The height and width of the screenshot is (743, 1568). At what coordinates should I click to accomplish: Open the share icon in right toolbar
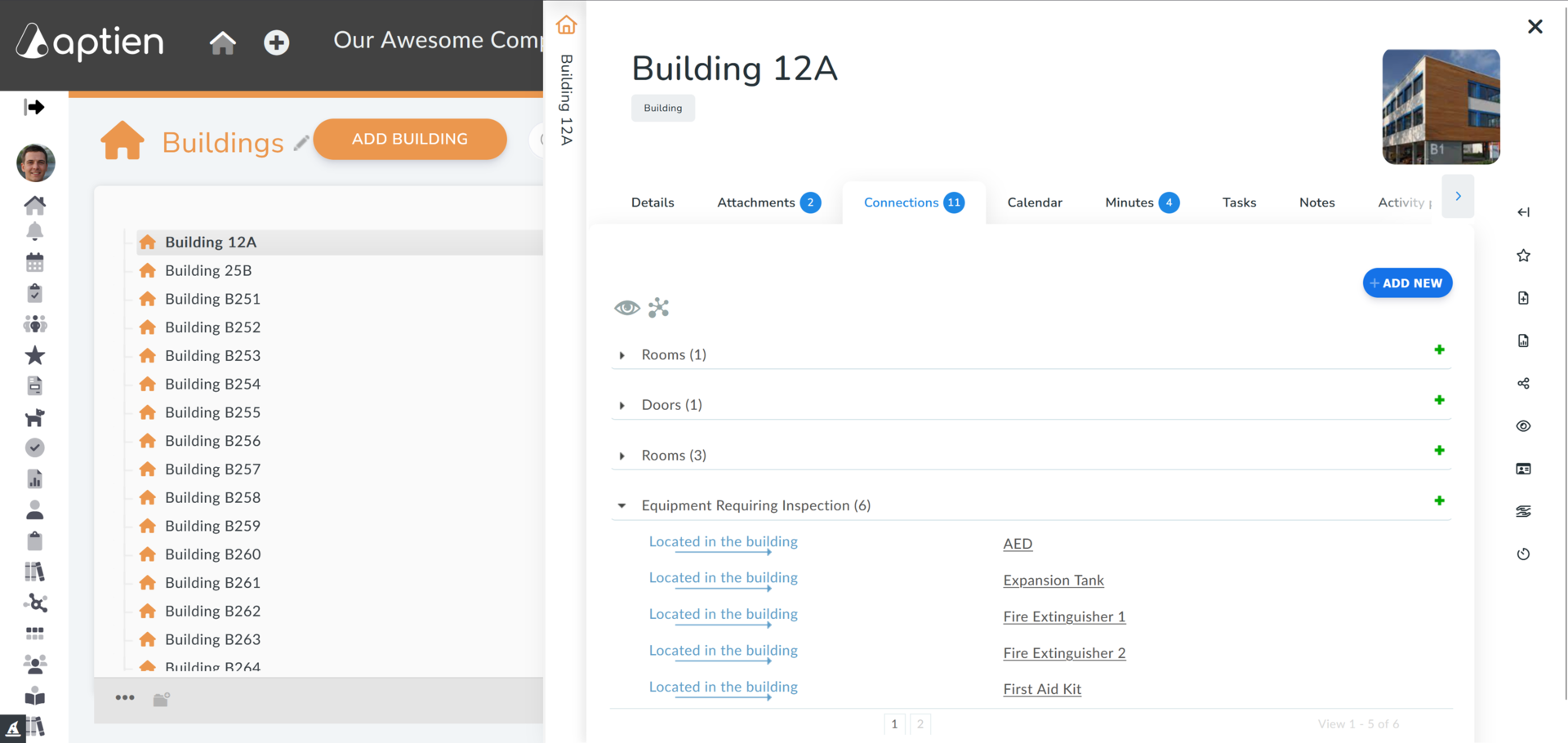(x=1523, y=383)
